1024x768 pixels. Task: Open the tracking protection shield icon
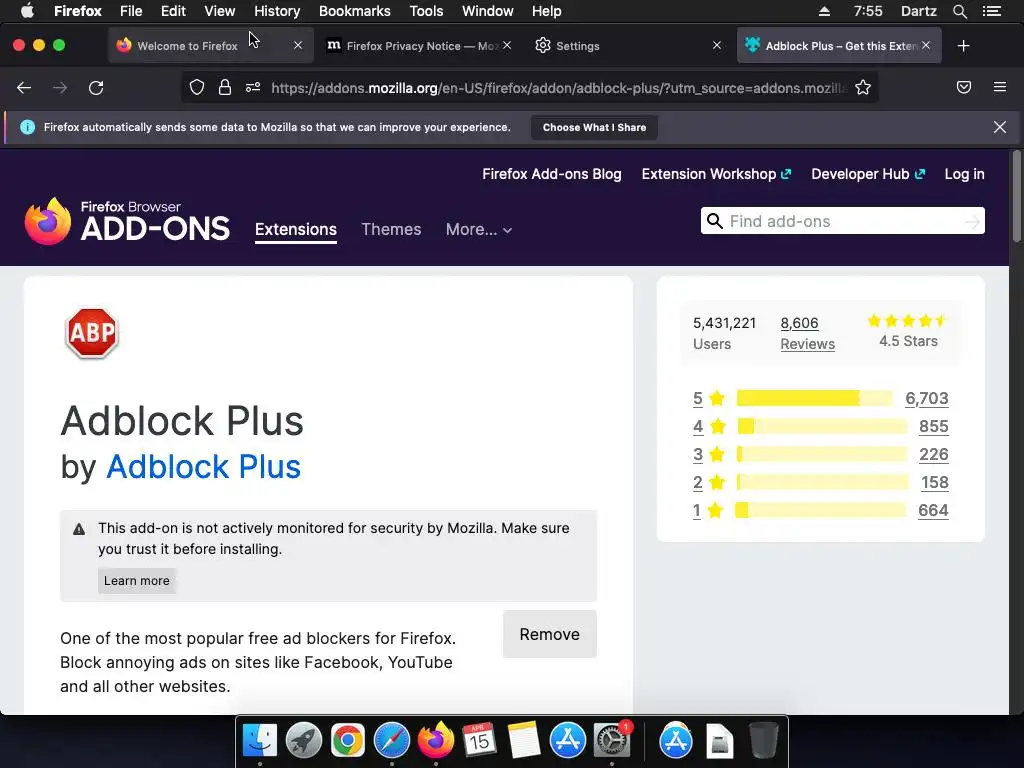(x=197, y=88)
